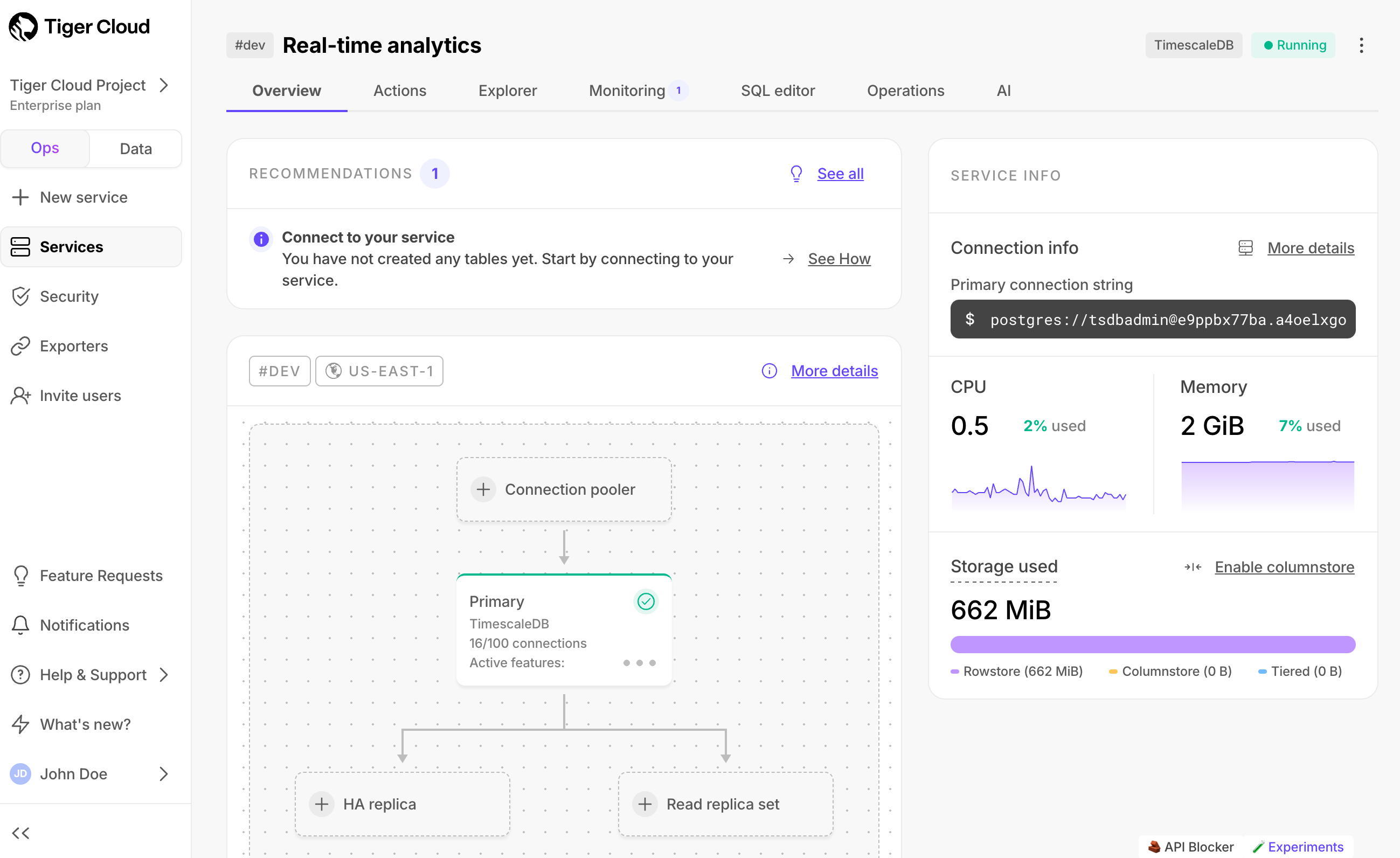Screen dimensions: 1400x858
Task: Click the #dev tag in header
Action: 249,45
